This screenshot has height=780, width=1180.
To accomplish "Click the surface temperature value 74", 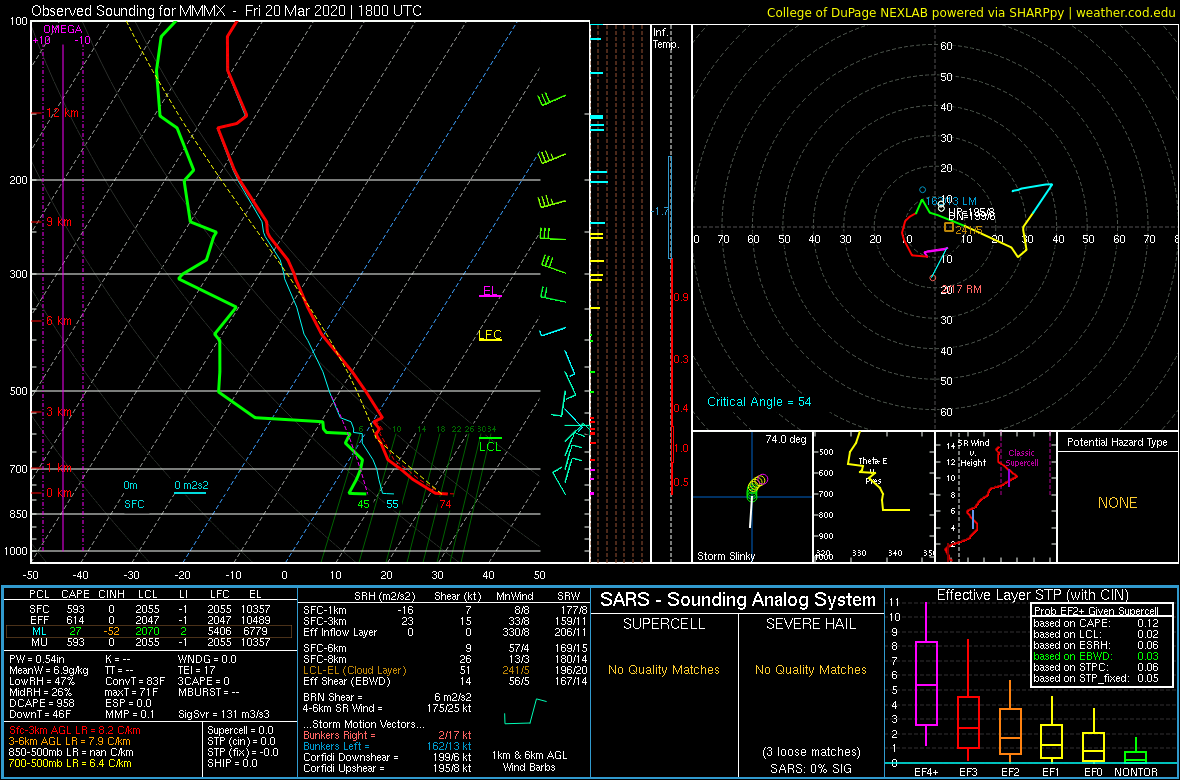I will coord(445,504).
